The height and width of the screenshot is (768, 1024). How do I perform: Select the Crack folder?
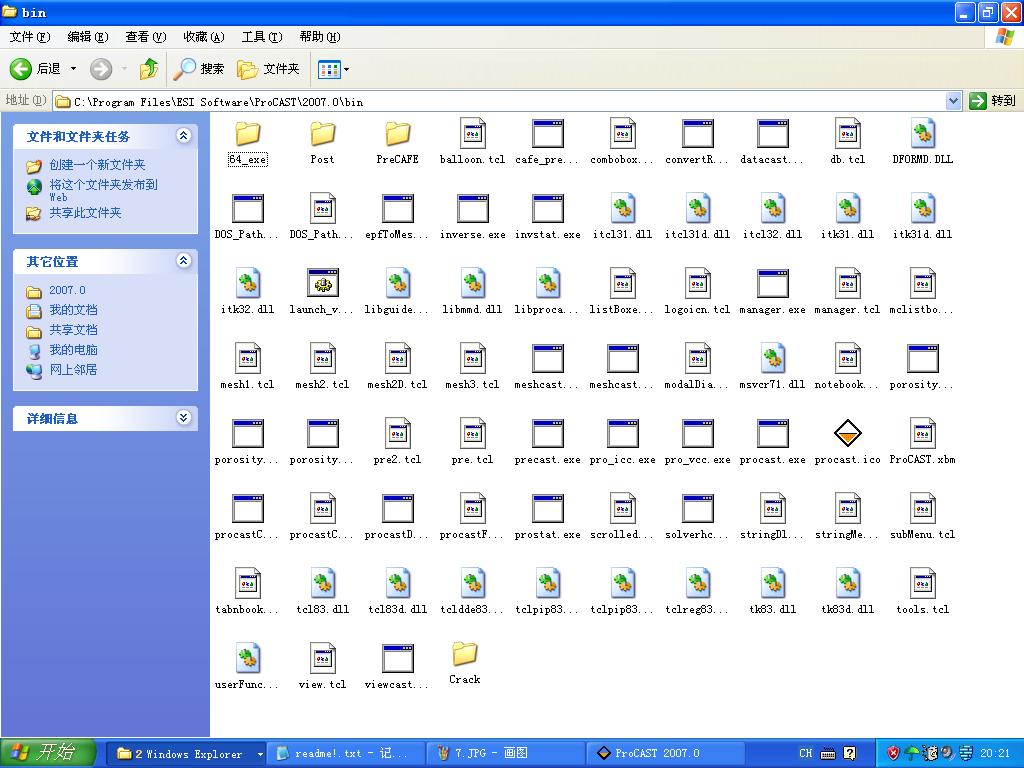coord(464,664)
